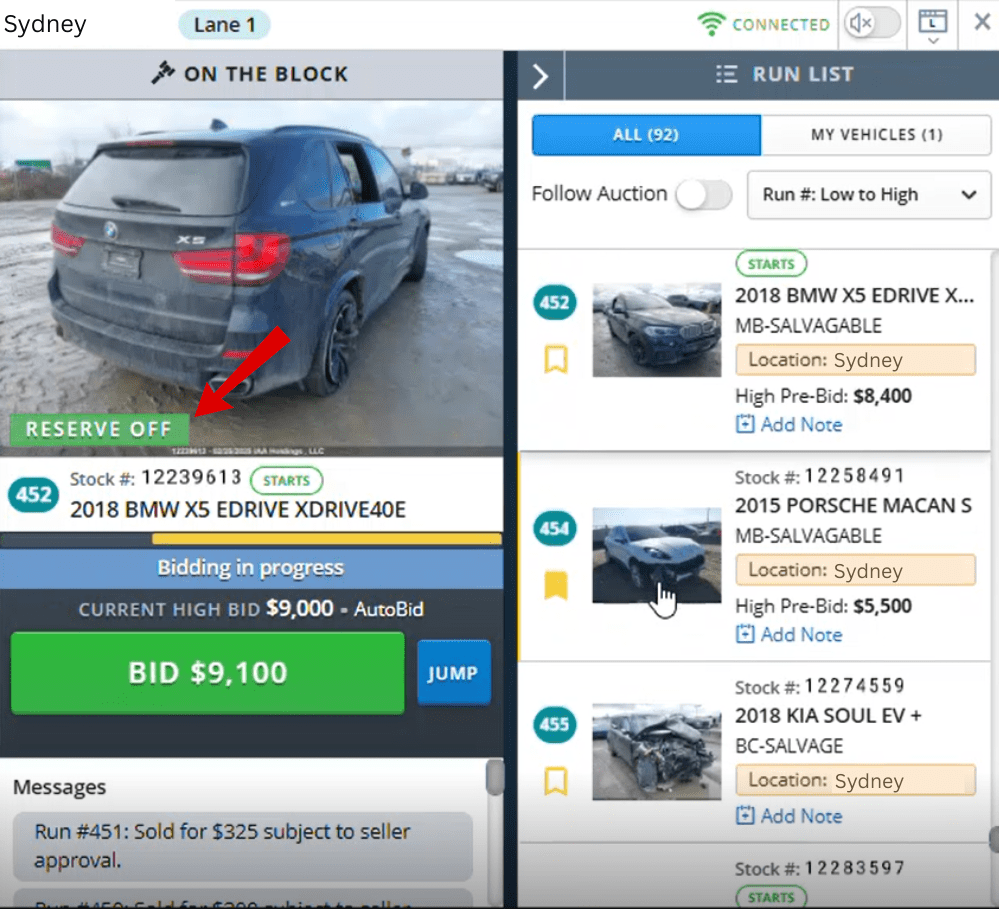Screen dimensions: 999x909
Task: Toggle the mute sound switch
Action: click(871, 23)
